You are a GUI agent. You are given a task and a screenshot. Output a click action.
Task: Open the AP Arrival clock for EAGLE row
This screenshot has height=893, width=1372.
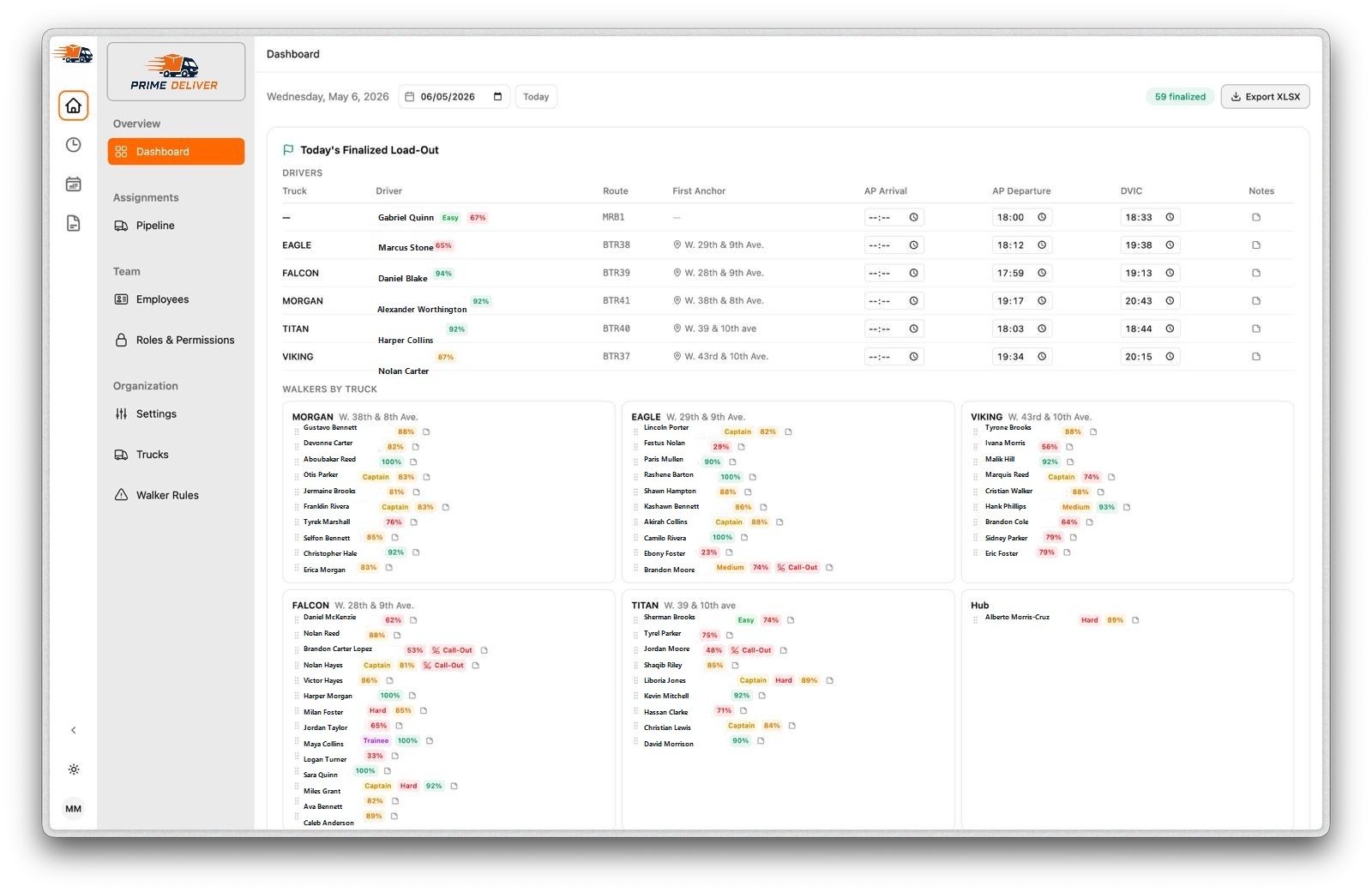(x=913, y=245)
